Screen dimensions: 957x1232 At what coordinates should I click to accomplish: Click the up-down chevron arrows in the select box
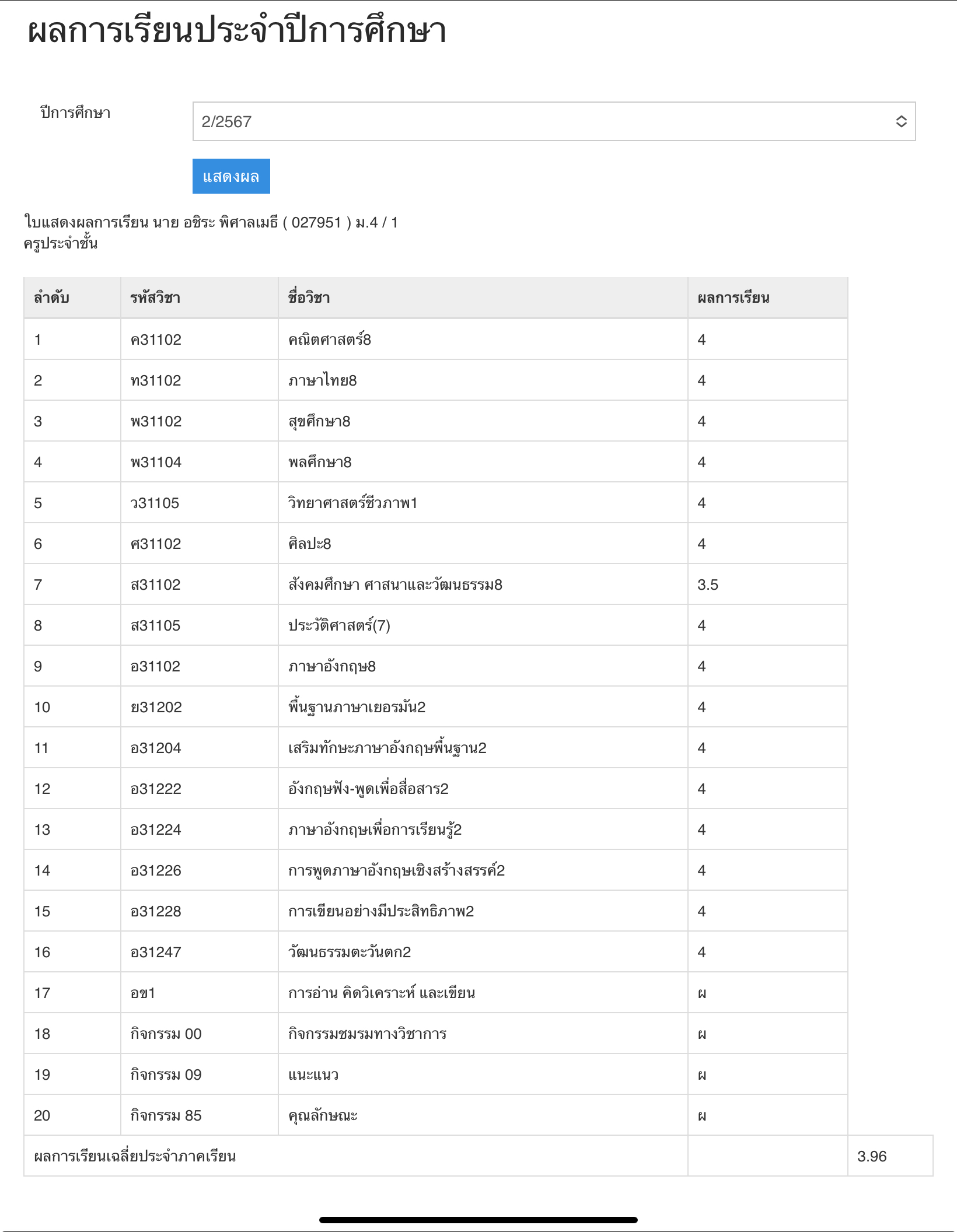point(901,121)
